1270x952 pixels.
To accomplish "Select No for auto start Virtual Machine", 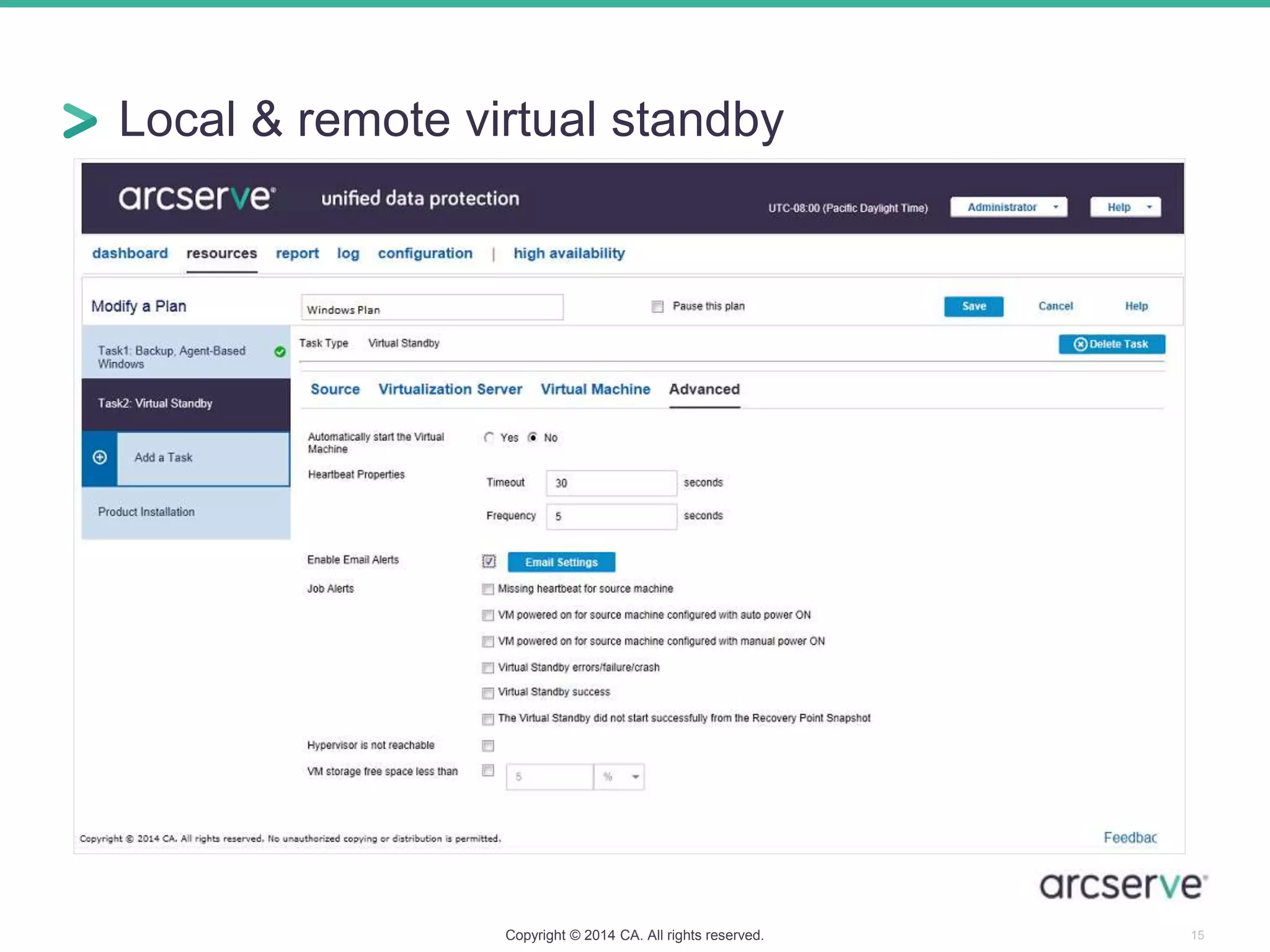I will (533, 438).
